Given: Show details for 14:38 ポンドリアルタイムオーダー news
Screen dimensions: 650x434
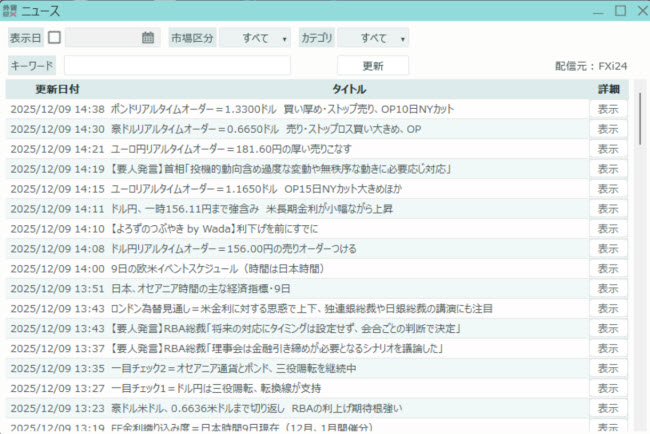Looking at the screenshot, I should (x=608, y=109).
